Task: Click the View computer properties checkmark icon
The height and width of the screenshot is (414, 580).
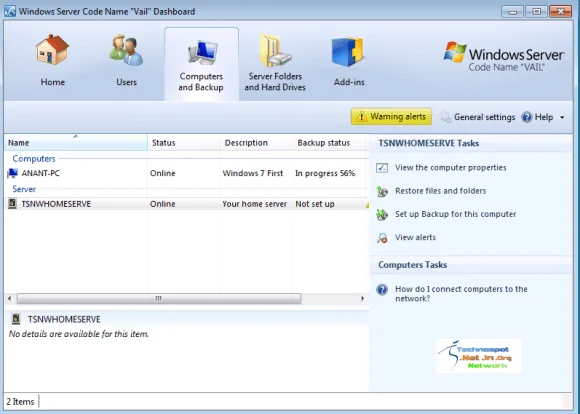Action: click(x=382, y=168)
